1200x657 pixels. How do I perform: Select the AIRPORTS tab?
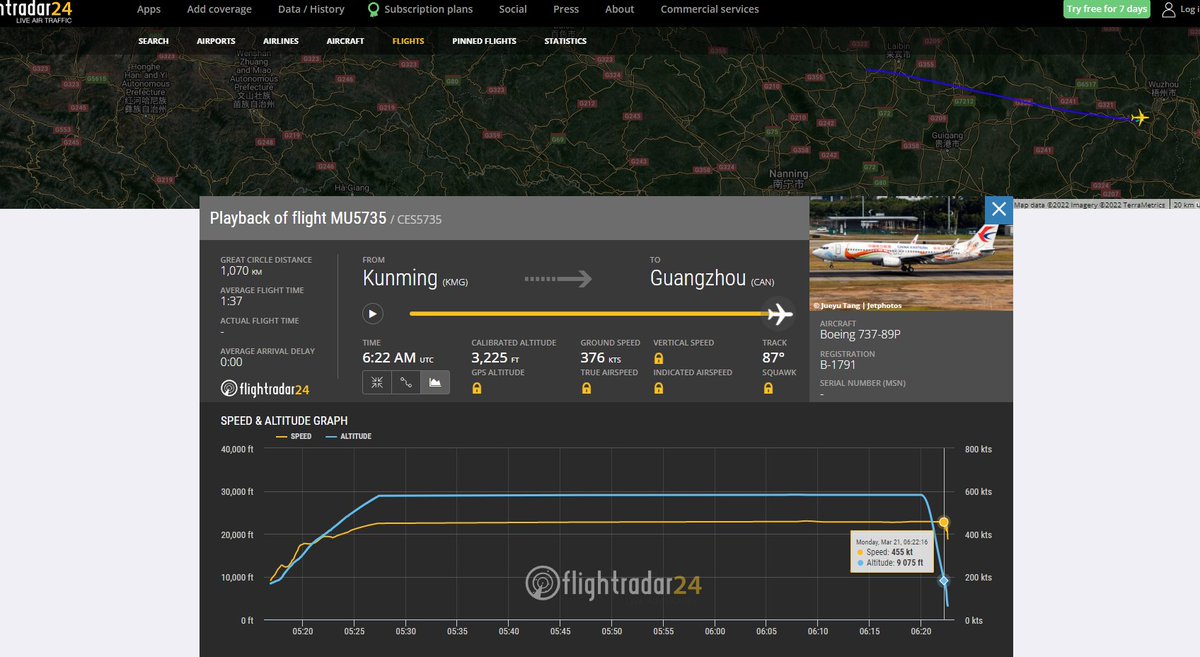216,41
